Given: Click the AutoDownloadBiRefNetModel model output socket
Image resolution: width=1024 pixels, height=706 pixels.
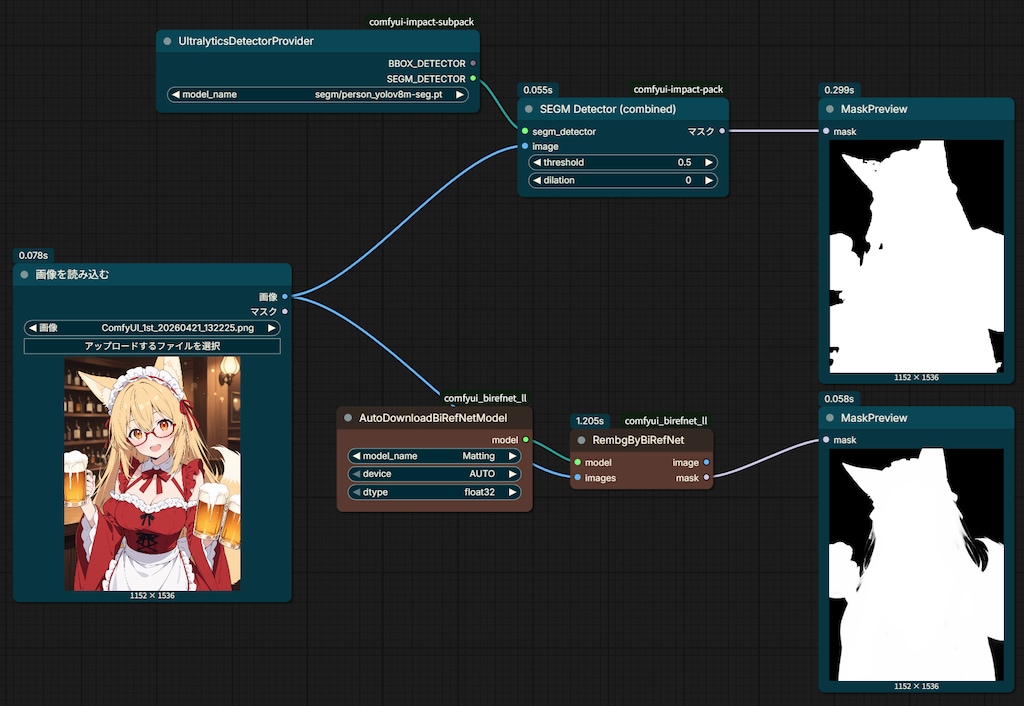Looking at the screenshot, I should tap(526, 440).
